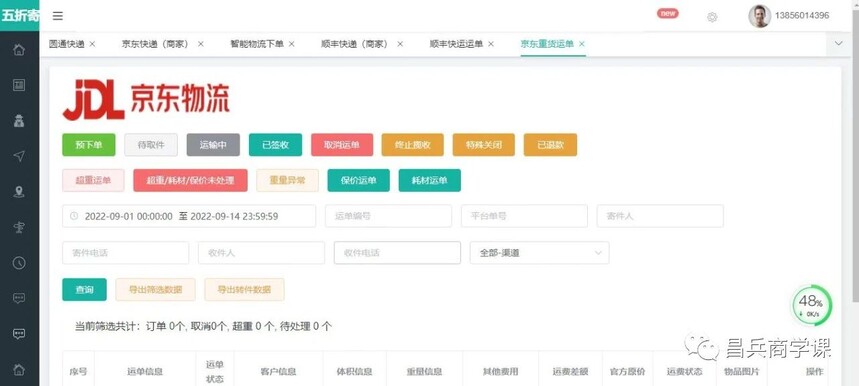This screenshot has width=859, height=386.
Task: Close the 京东快递（商家） tab
Action: point(201,44)
